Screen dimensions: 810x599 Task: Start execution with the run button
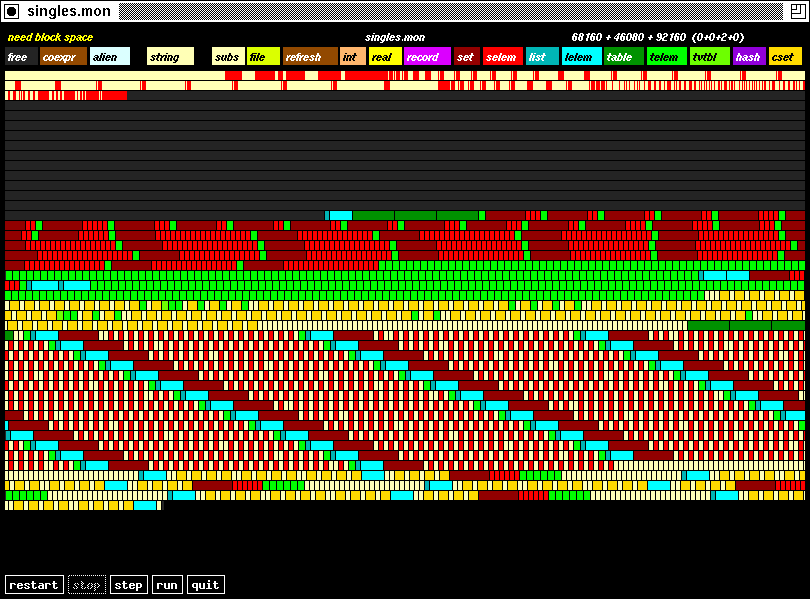click(166, 585)
